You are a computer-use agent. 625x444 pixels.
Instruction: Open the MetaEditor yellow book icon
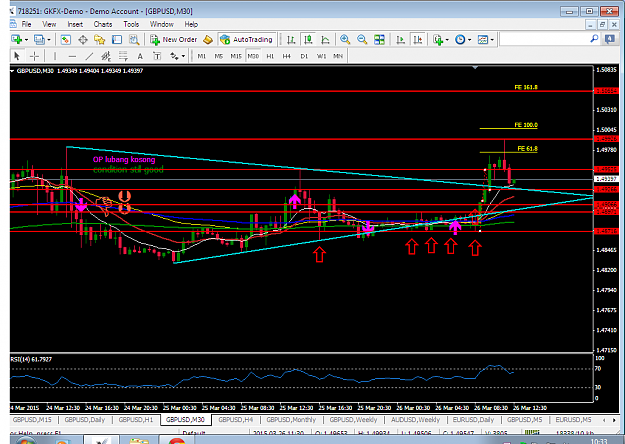tap(208, 39)
